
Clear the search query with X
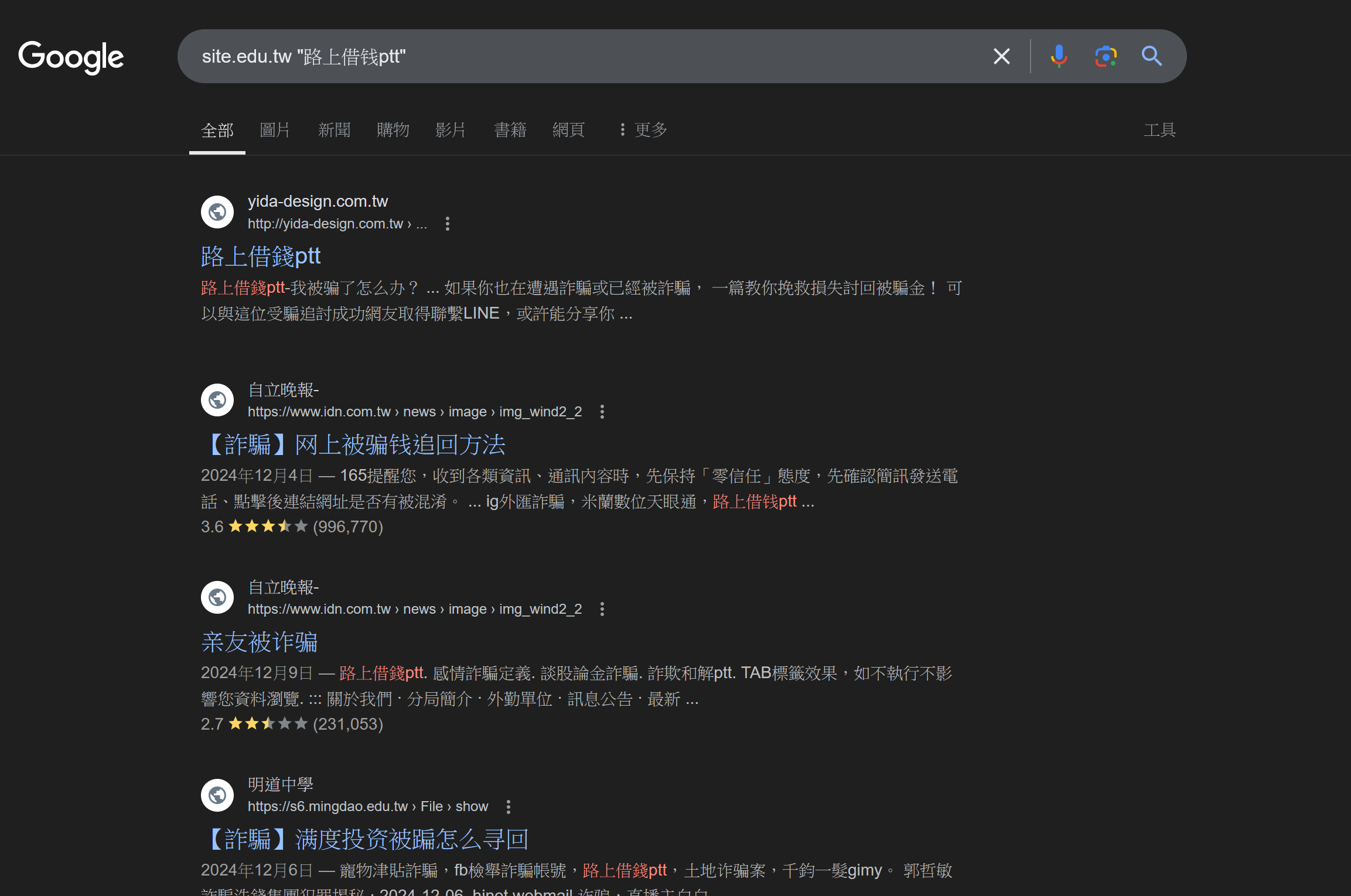(x=1002, y=56)
